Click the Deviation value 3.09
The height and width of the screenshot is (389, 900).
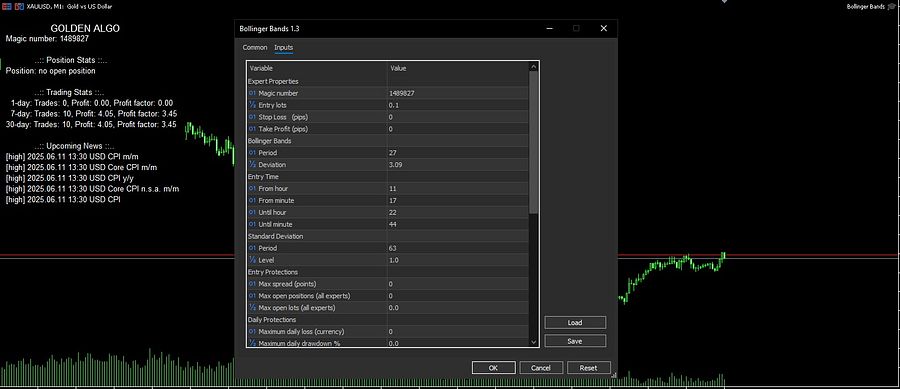(x=457, y=165)
